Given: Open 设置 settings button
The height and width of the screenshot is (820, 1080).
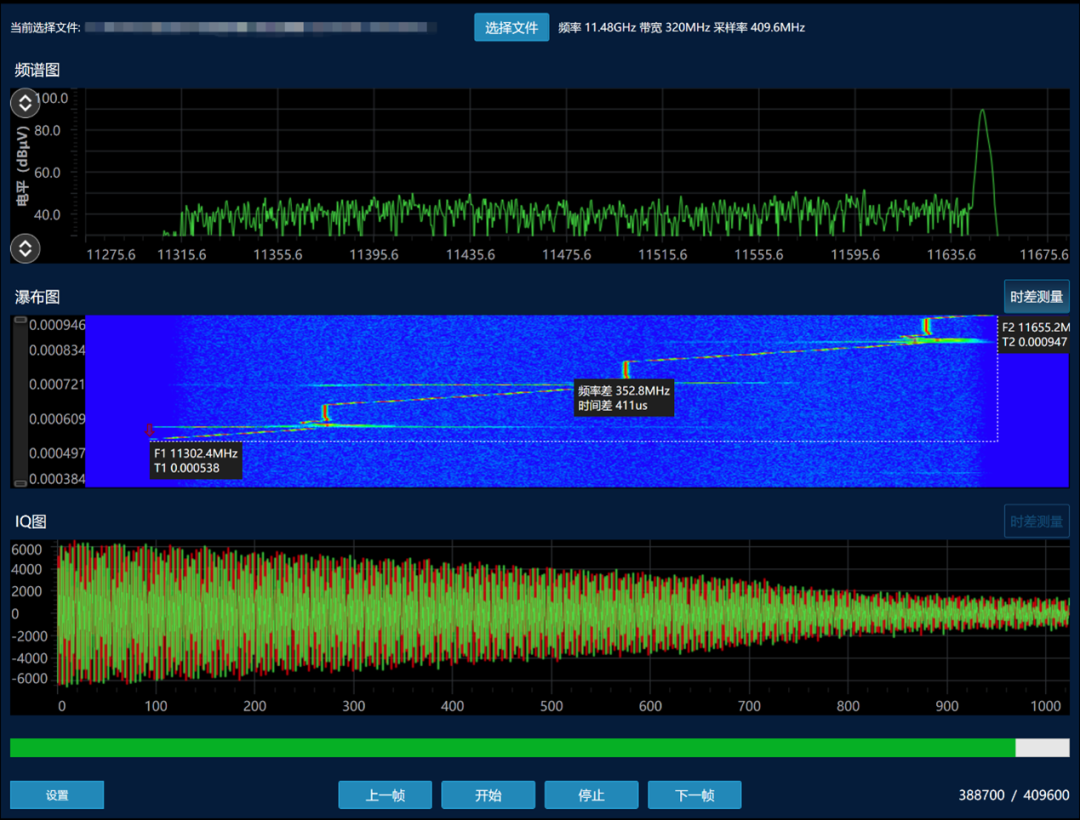Looking at the screenshot, I should (x=57, y=795).
